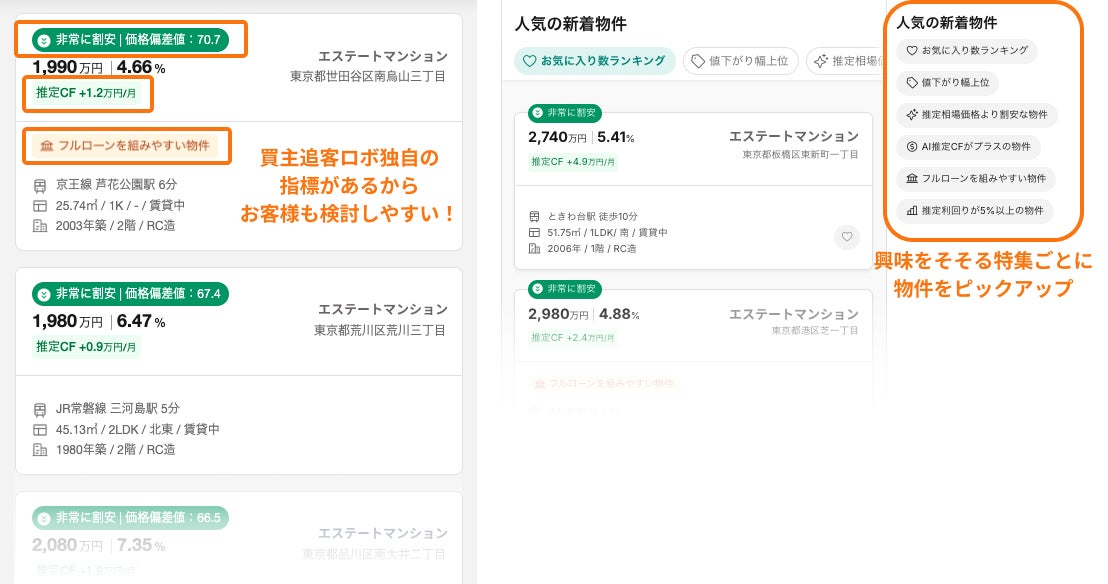
Task: Open the partially visible 推定相場 tab
Action: pos(845,61)
